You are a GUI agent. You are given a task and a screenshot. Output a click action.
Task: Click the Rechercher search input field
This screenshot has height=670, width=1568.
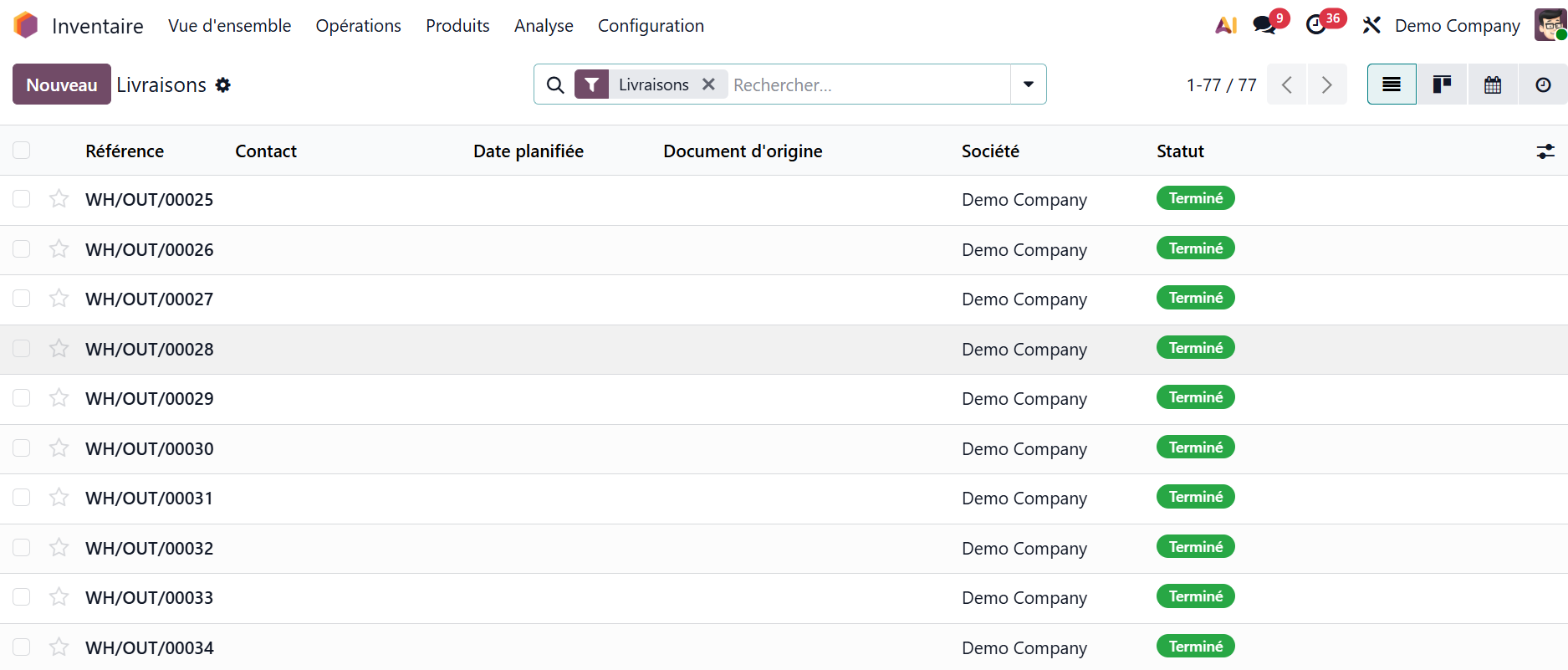tap(870, 84)
